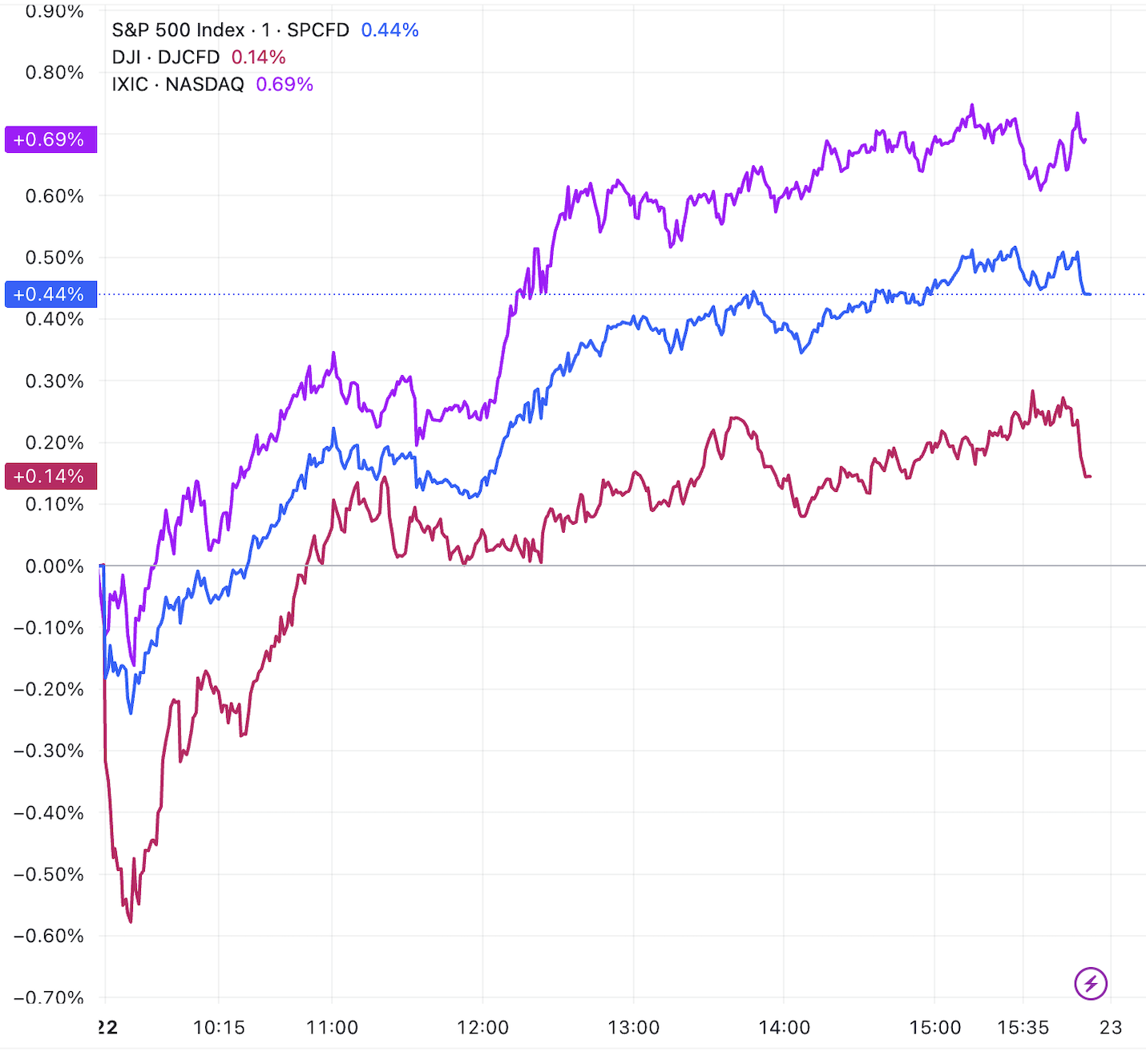Click the 10:15 time axis label
Image resolution: width=1146 pixels, height=1064 pixels.
tap(219, 1028)
